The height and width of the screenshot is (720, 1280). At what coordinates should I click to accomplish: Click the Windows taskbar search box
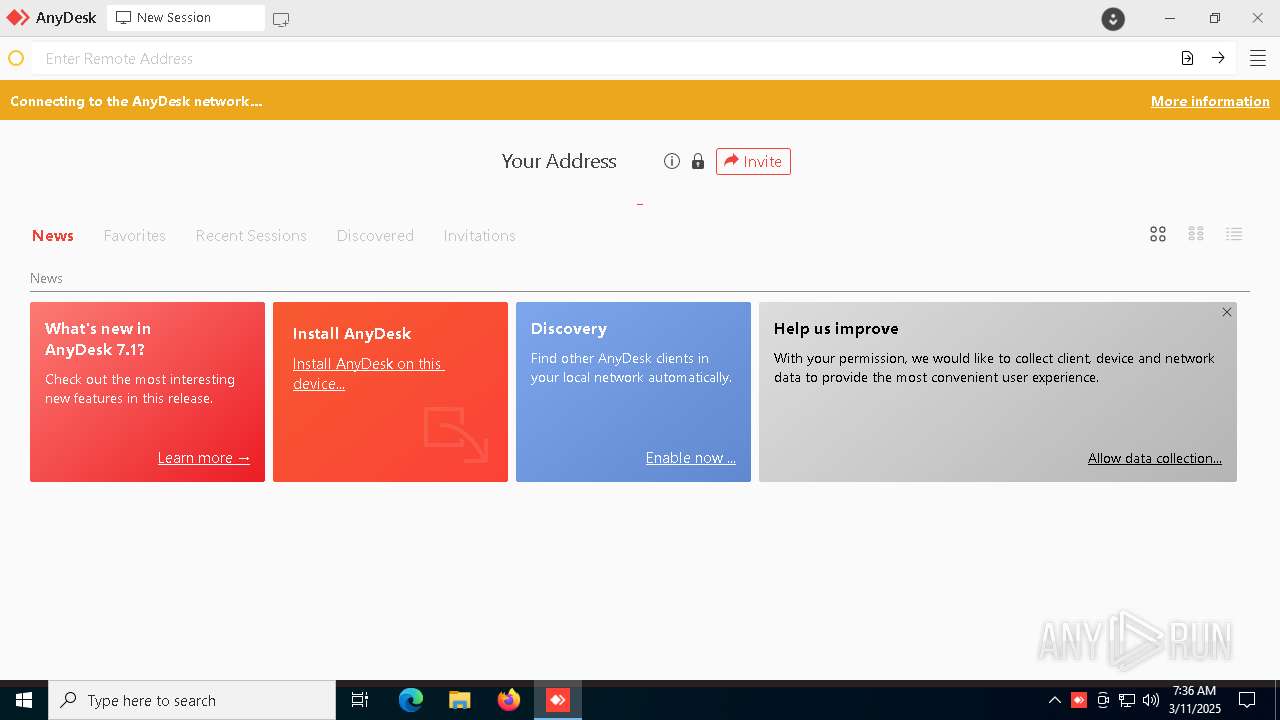point(192,700)
